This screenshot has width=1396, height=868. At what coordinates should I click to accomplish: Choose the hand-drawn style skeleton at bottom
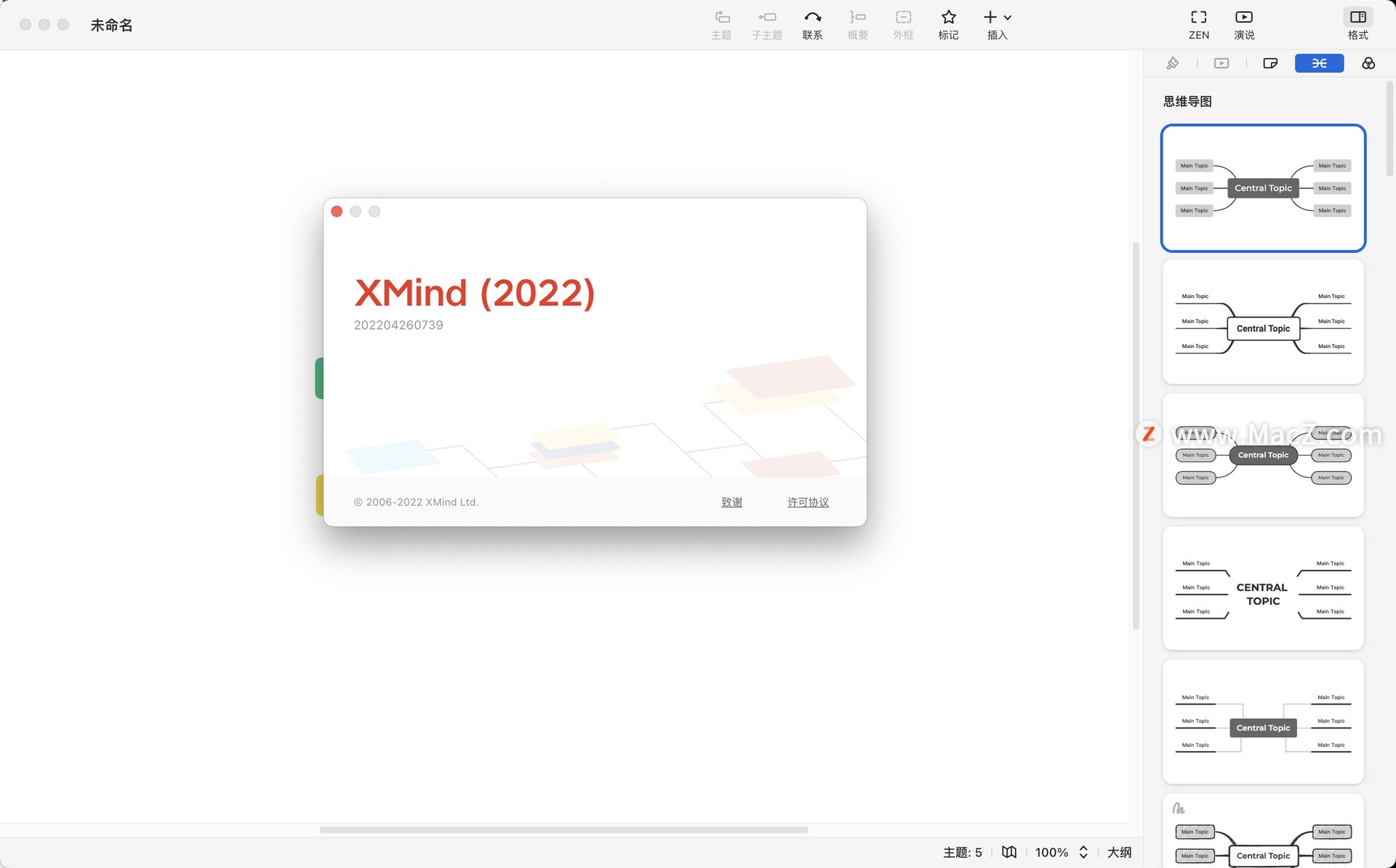[x=1263, y=832]
